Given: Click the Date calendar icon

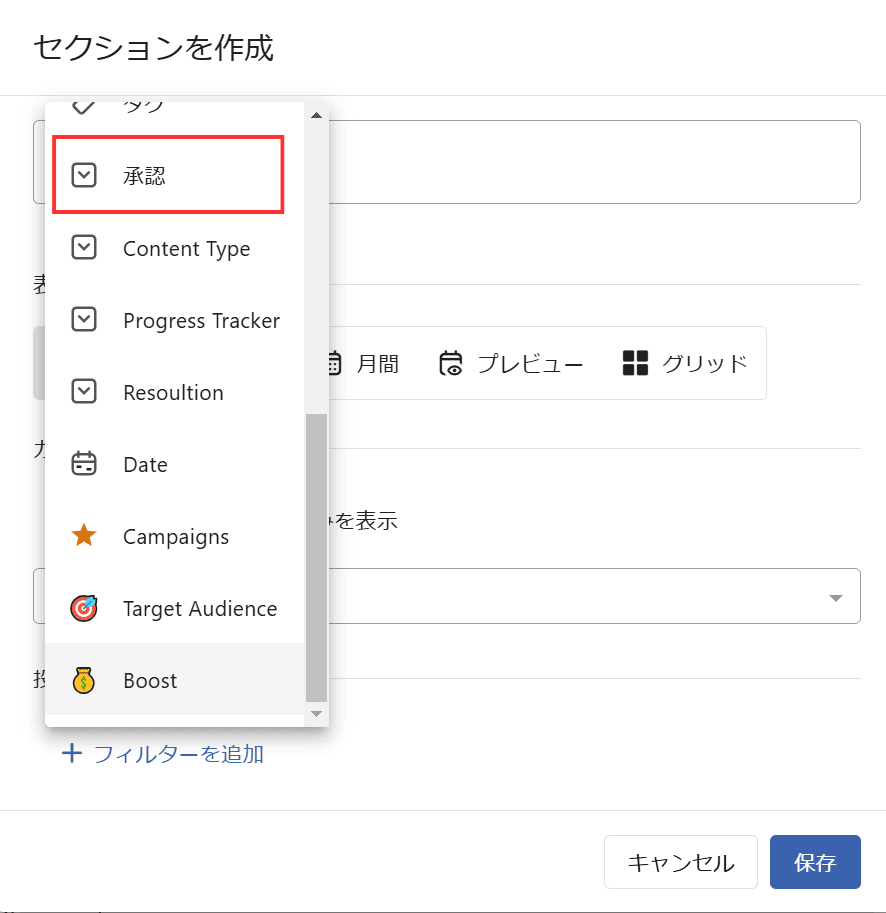Looking at the screenshot, I should click(85, 465).
